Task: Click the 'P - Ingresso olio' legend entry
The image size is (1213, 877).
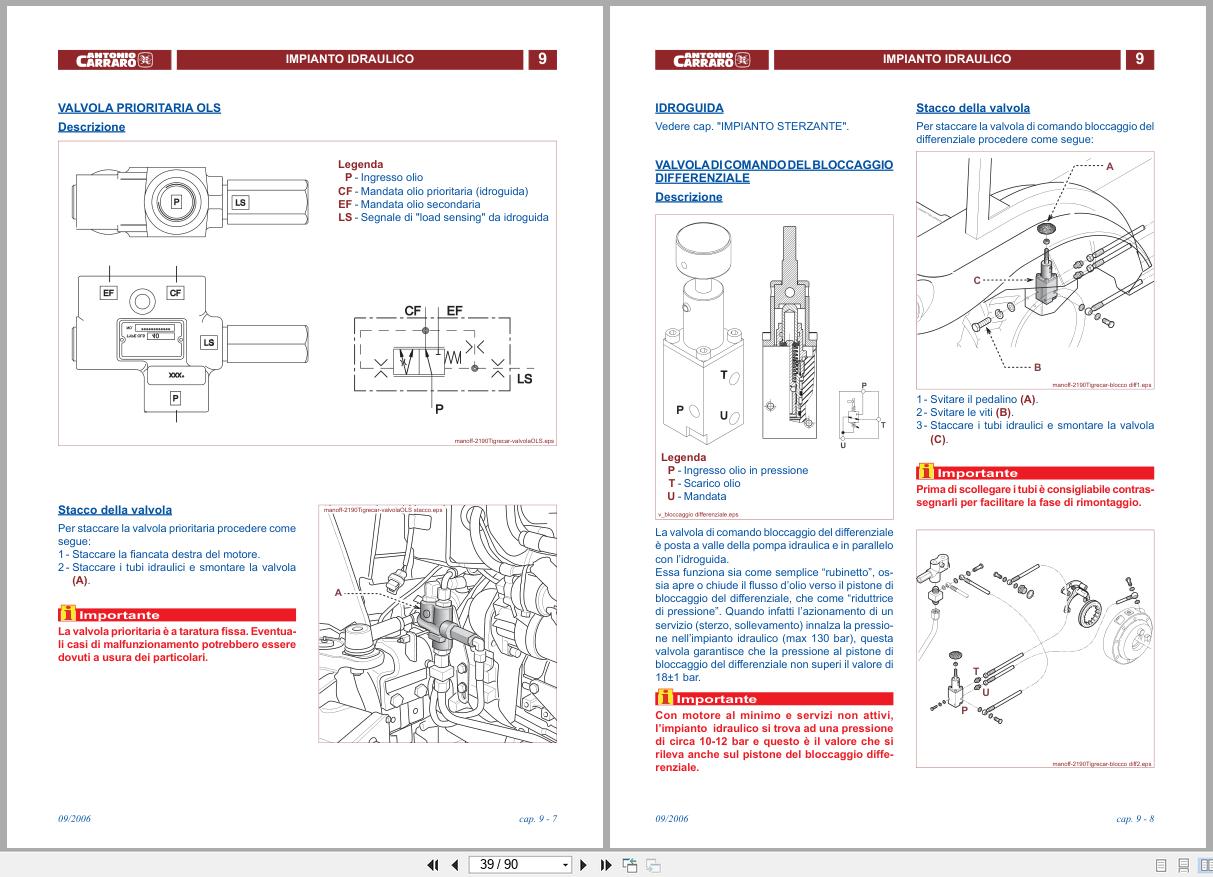Action: click(384, 178)
